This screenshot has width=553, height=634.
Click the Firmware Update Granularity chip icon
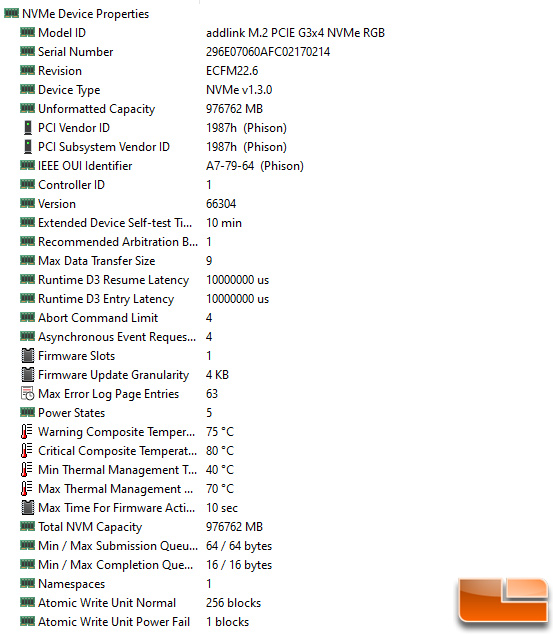coord(27,375)
